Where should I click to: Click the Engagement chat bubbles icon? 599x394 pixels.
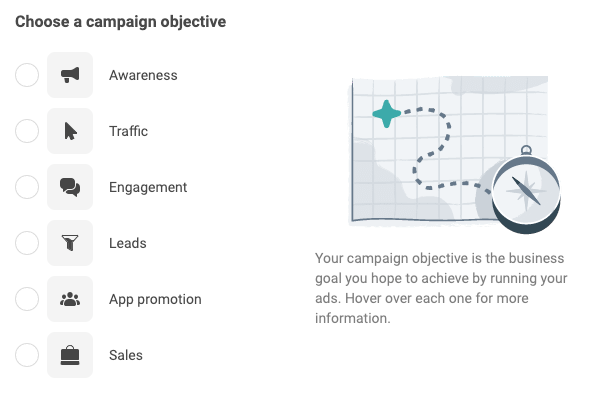click(70, 187)
